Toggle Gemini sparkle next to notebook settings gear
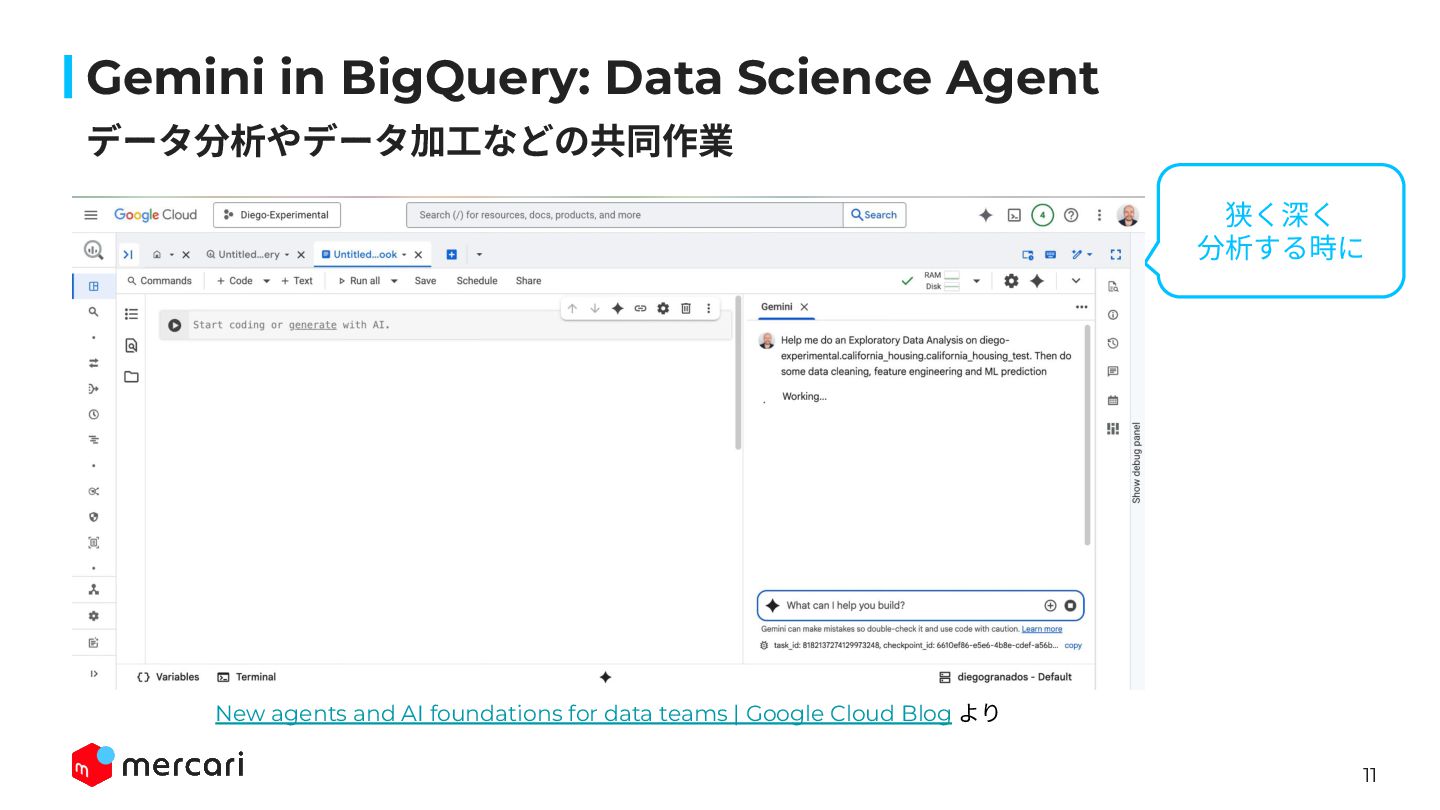1440x810 pixels. point(1037,281)
